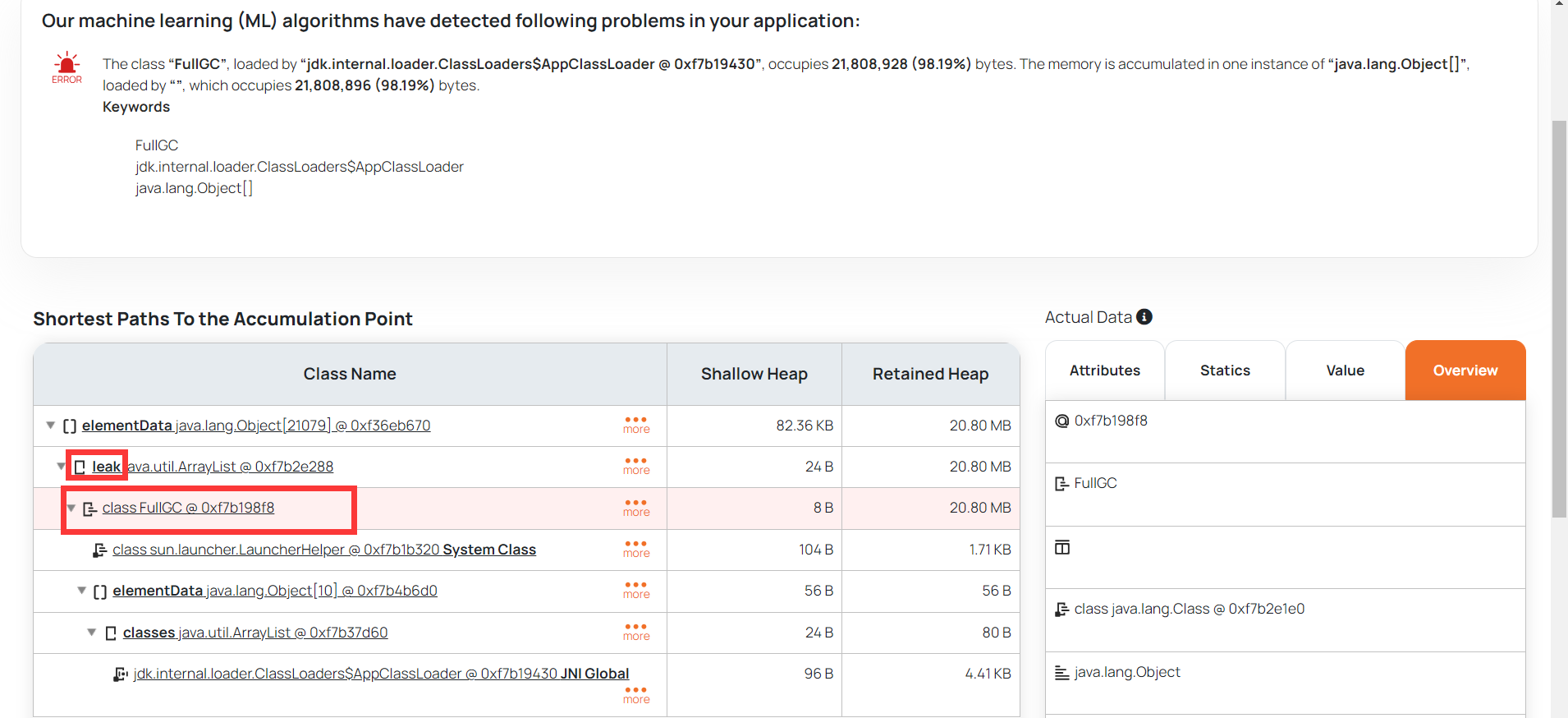The height and width of the screenshot is (718, 1568).
Task: Switch to the Value tab
Action: click(1346, 371)
